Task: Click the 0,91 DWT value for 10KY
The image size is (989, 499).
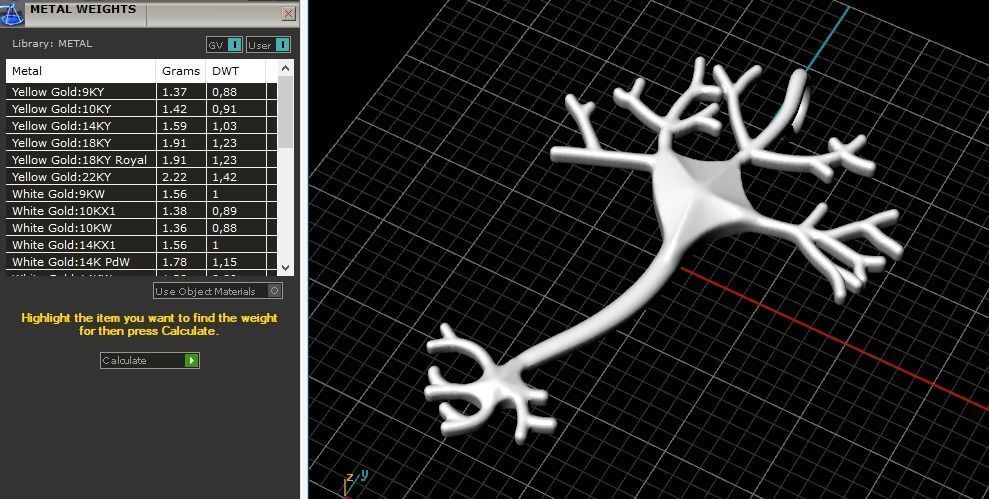Action: [225, 109]
